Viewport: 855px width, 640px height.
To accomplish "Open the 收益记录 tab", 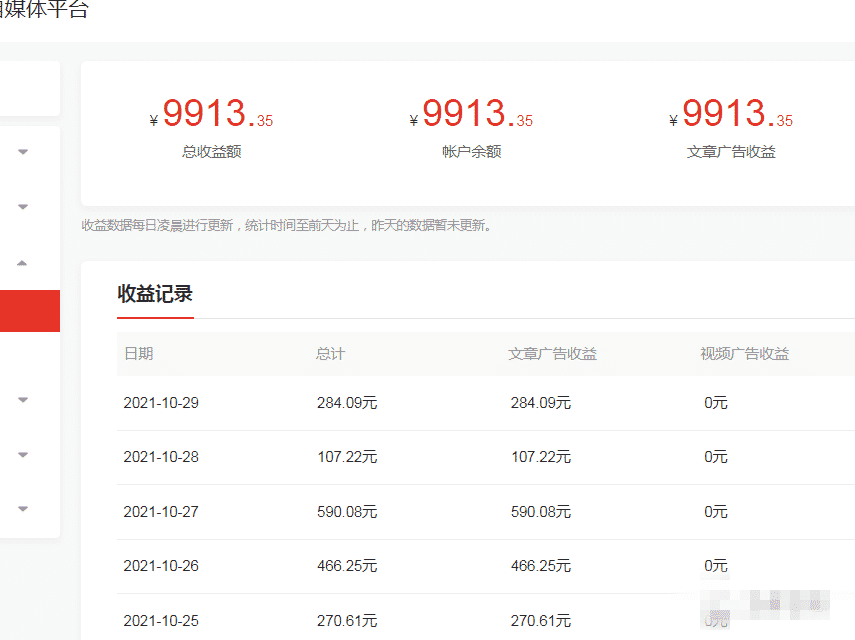I will coord(155,294).
